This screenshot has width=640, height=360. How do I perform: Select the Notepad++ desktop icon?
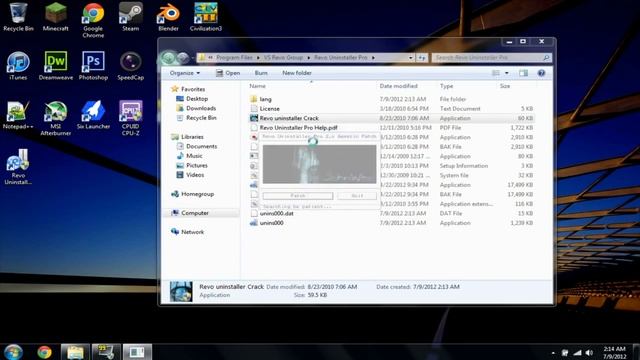[x=18, y=115]
